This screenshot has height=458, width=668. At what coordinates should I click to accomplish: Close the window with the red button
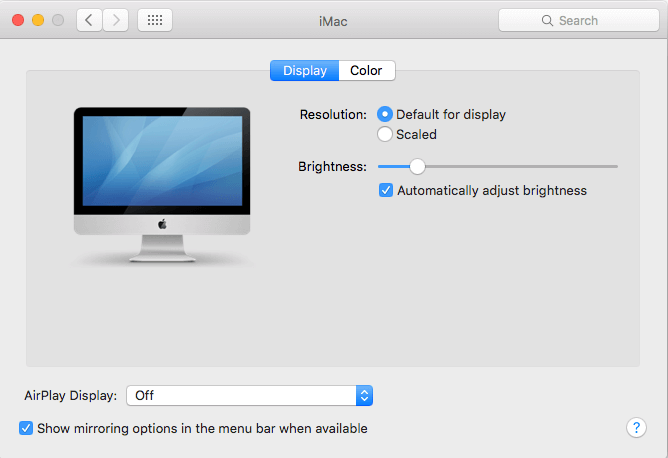[x=18, y=20]
